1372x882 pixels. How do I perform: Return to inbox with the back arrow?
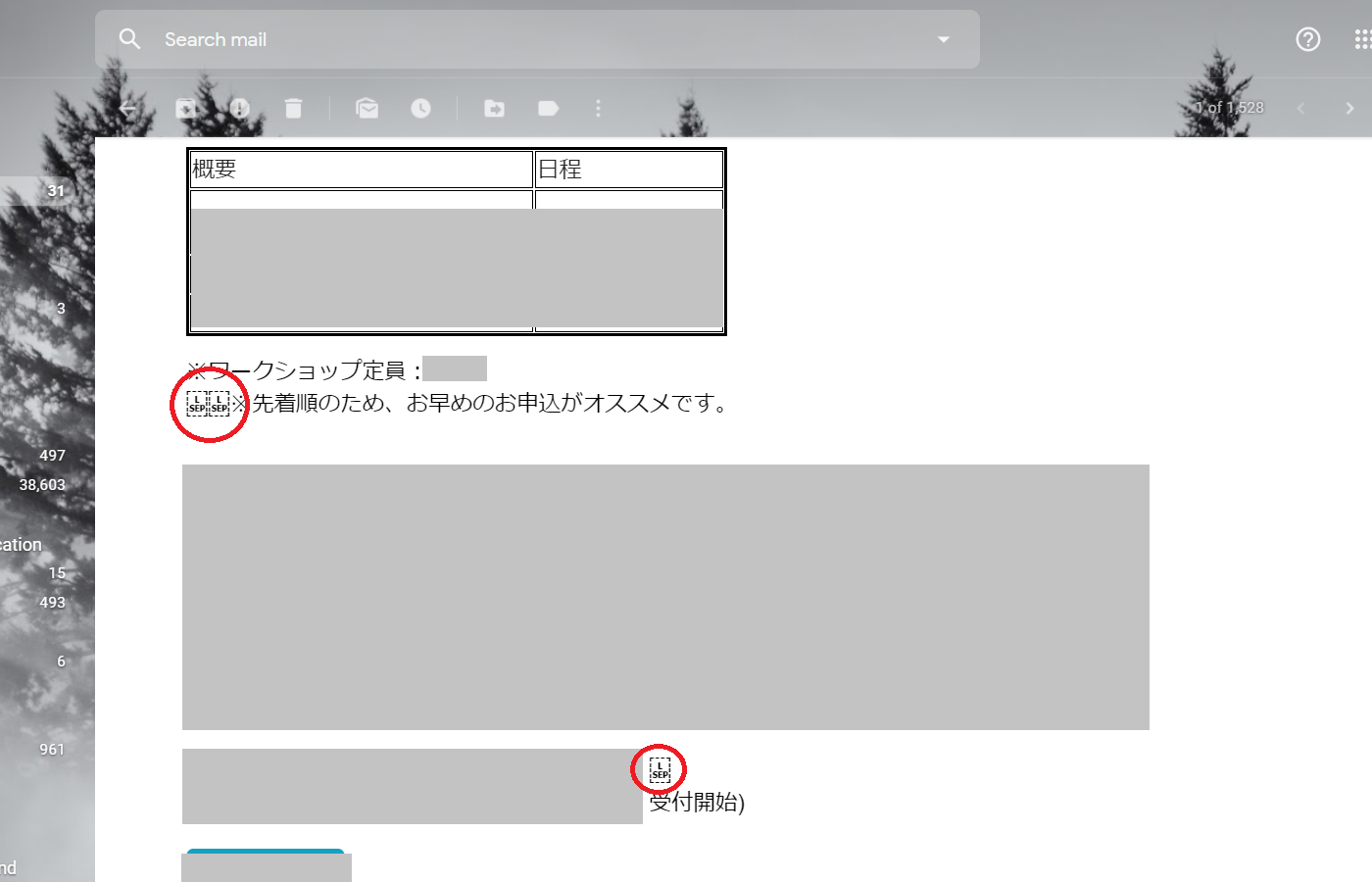point(128,108)
